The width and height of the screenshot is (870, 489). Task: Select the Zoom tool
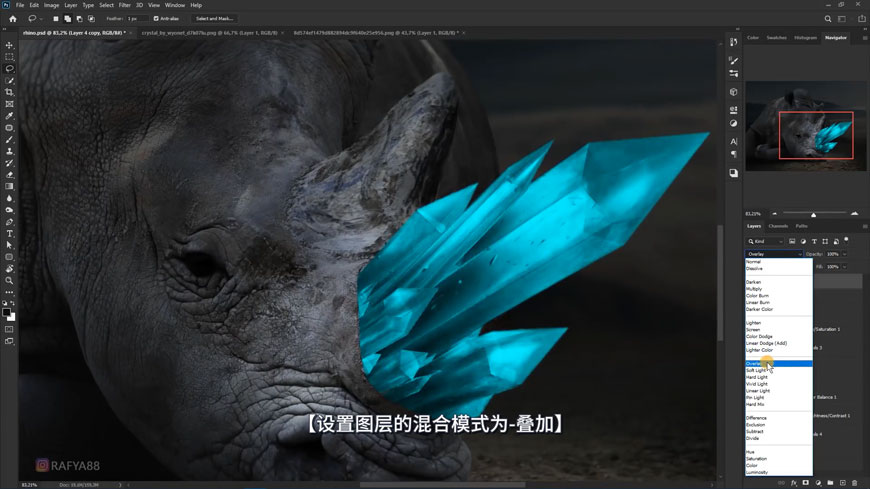point(9,281)
